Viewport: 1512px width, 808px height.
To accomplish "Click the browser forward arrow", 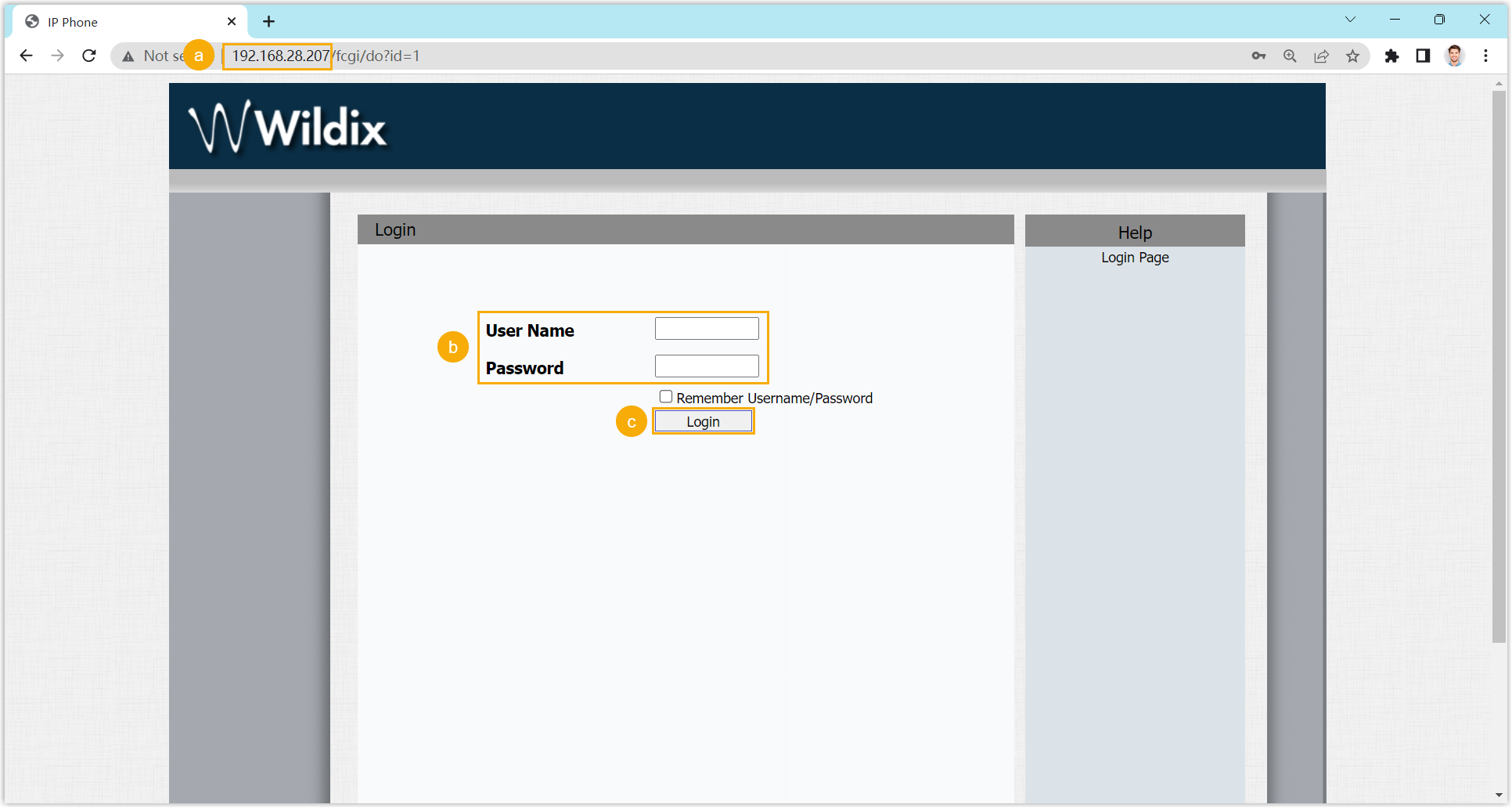I will click(57, 56).
